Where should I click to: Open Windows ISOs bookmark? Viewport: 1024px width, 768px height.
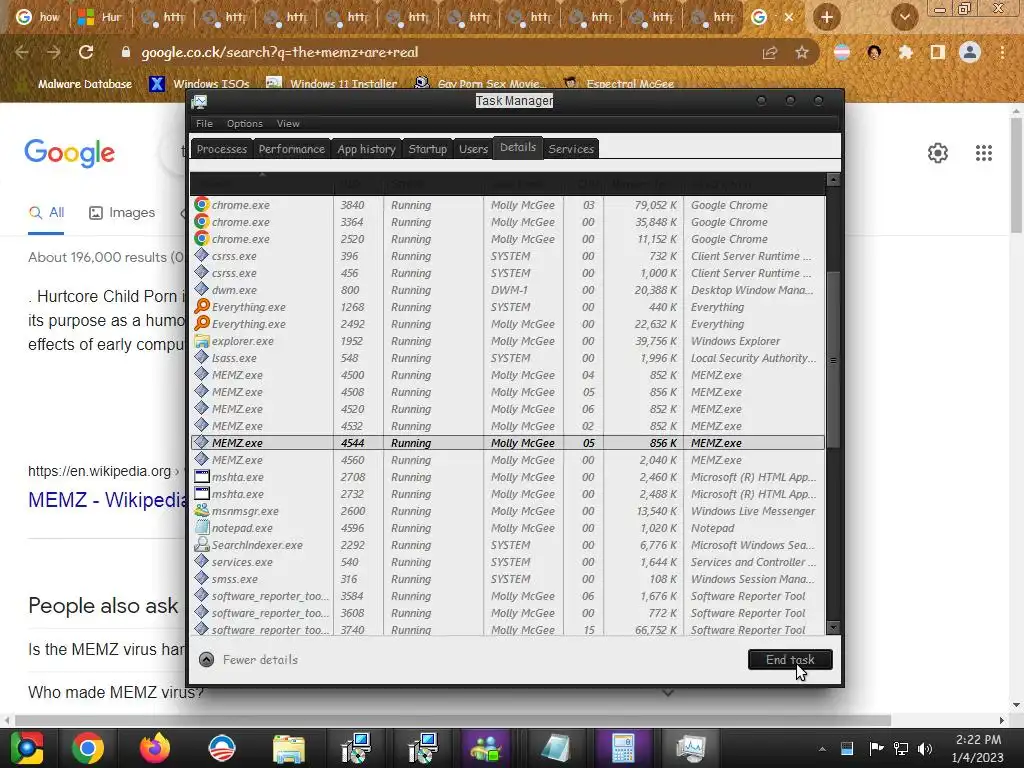[199, 84]
